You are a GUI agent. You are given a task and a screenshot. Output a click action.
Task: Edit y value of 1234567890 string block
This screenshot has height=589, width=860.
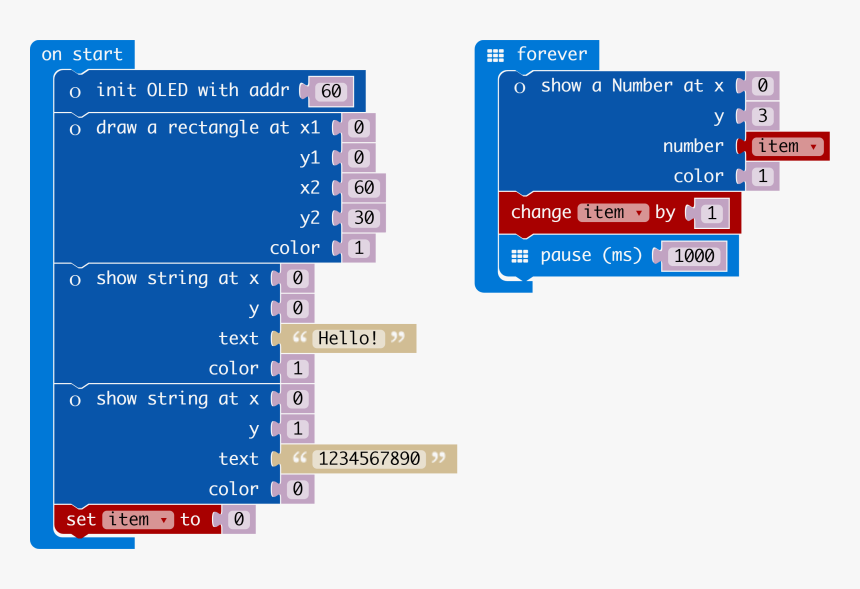coord(297,429)
